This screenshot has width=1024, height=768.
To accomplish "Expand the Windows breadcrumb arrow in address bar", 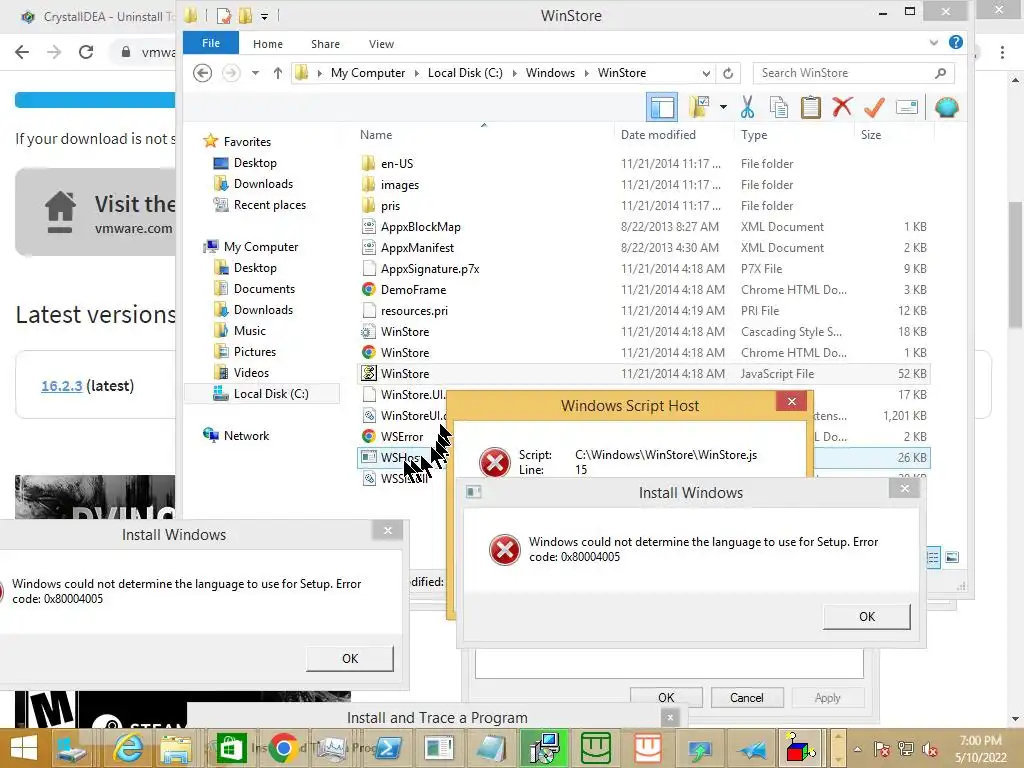I will (x=586, y=73).
